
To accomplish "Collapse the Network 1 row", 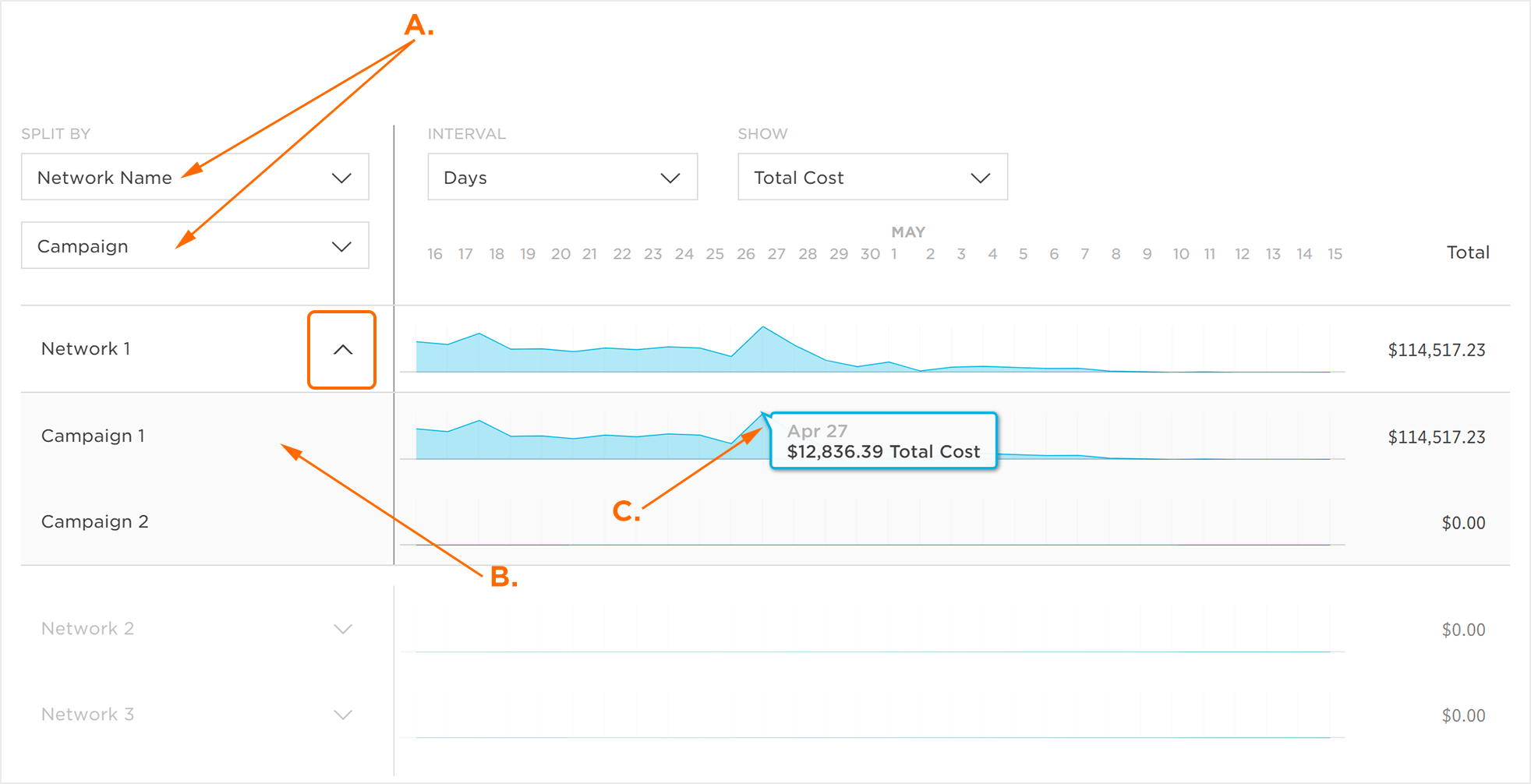I will point(342,350).
